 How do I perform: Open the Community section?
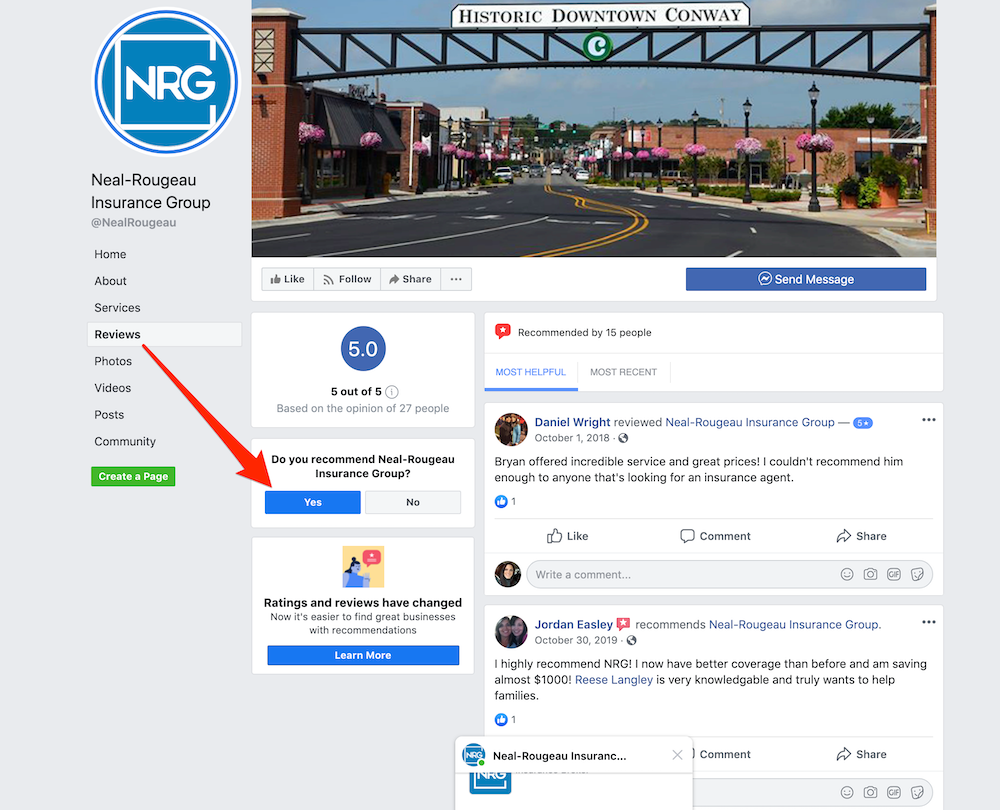[125, 442]
